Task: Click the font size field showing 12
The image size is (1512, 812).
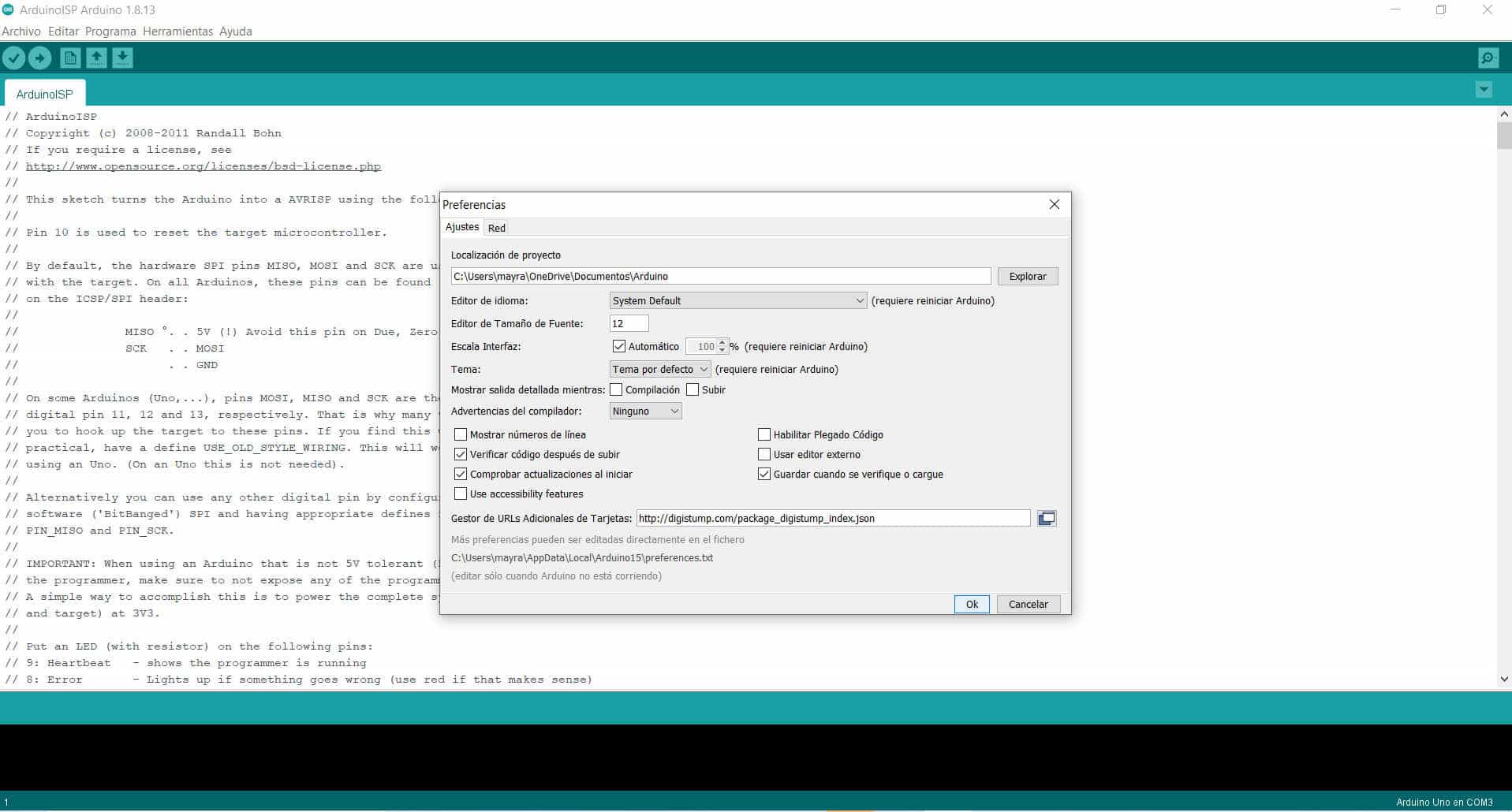Action: click(629, 323)
